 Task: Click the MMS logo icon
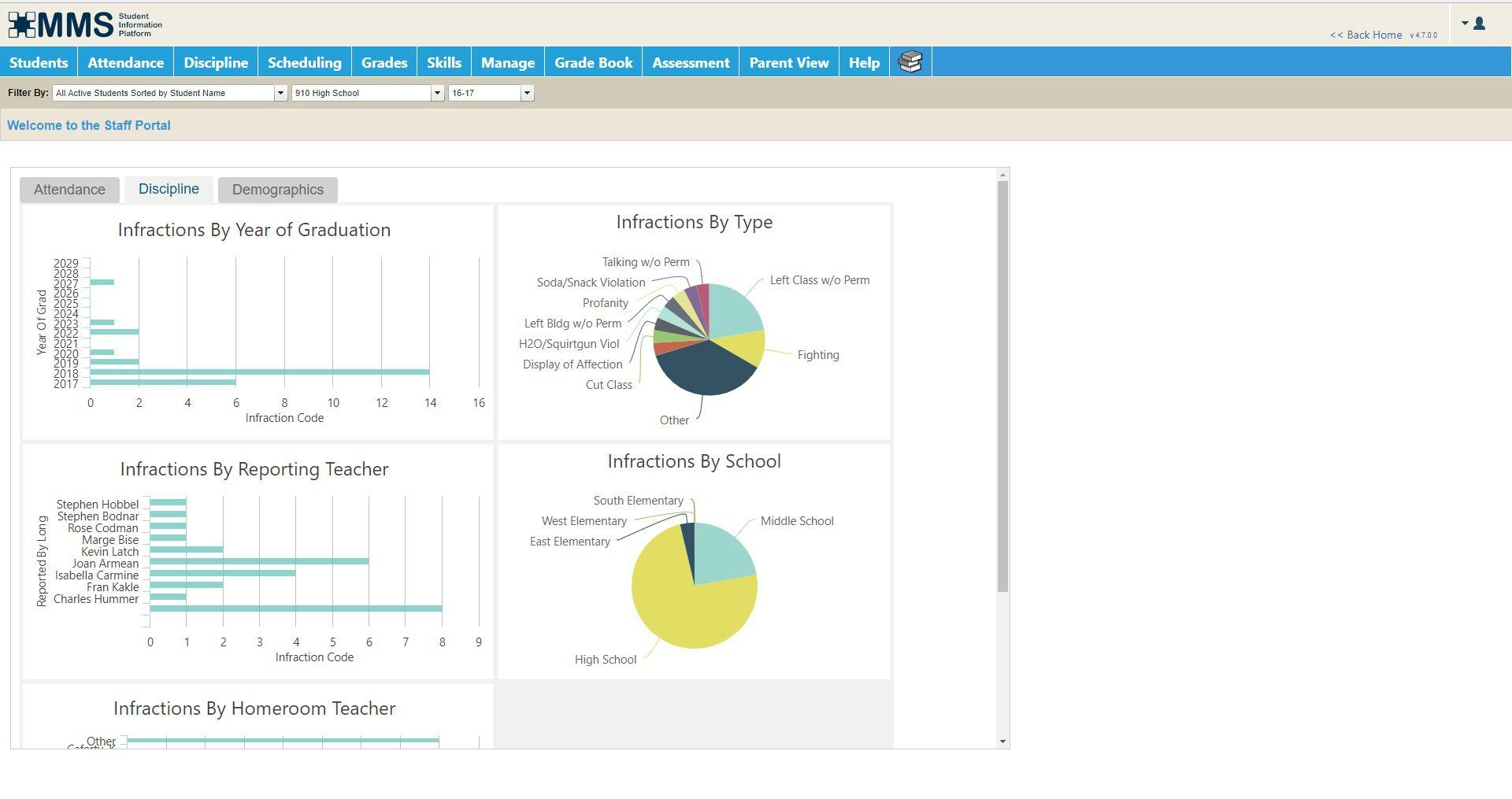point(24,24)
